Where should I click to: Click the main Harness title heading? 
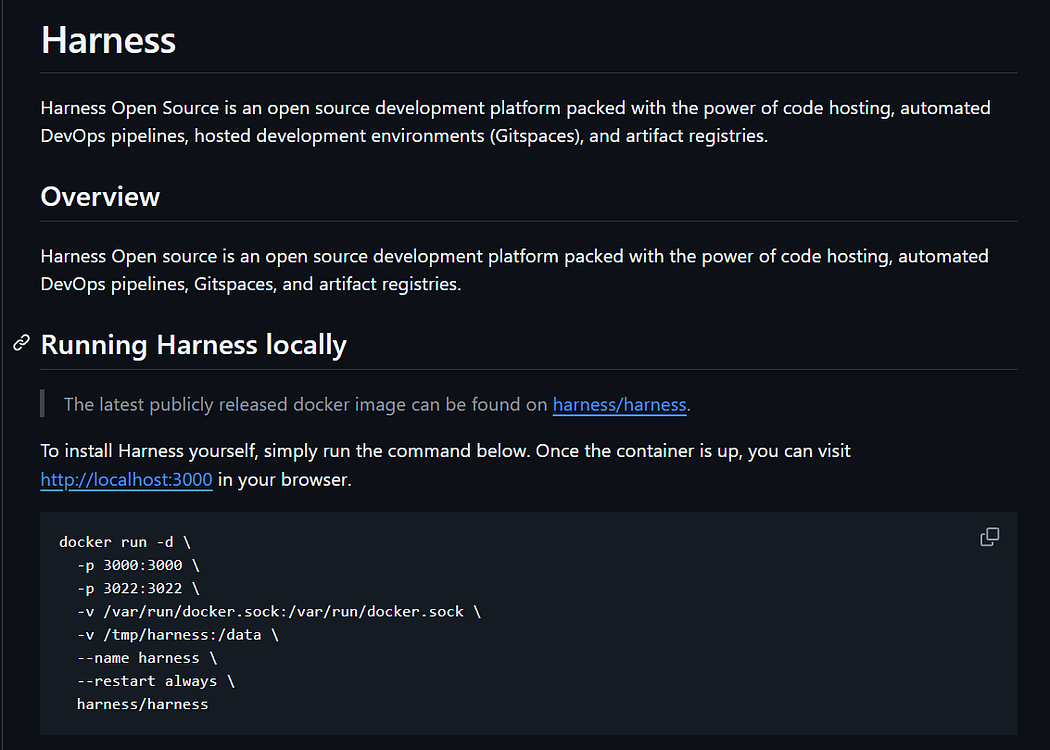(108, 41)
